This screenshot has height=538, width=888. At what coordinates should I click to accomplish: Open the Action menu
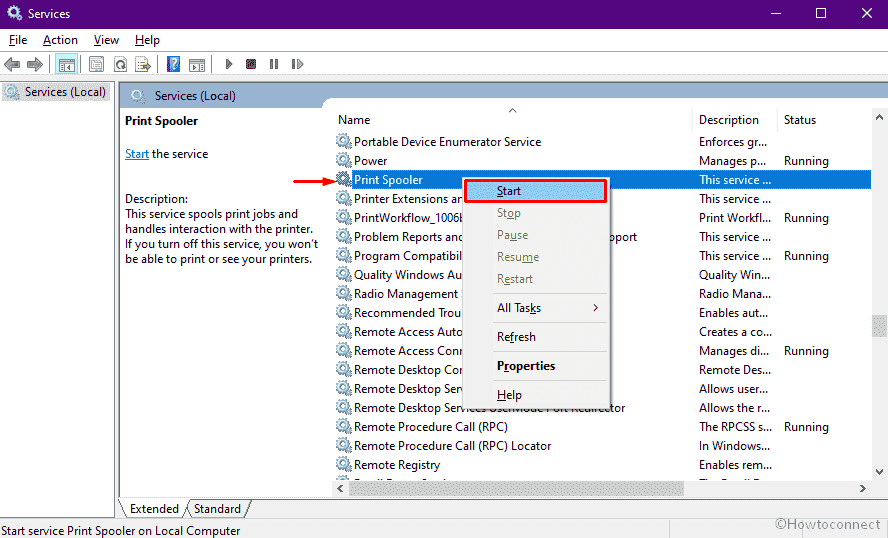(60, 40)
